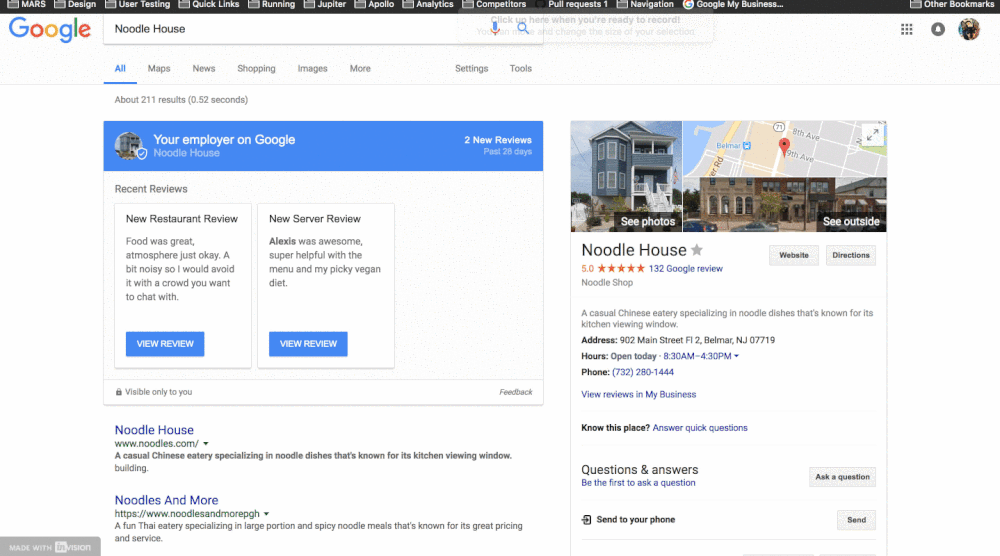Viewport: 1000px width, 556px height.
Task: Open View reviews in My Business
Action: 638,395
